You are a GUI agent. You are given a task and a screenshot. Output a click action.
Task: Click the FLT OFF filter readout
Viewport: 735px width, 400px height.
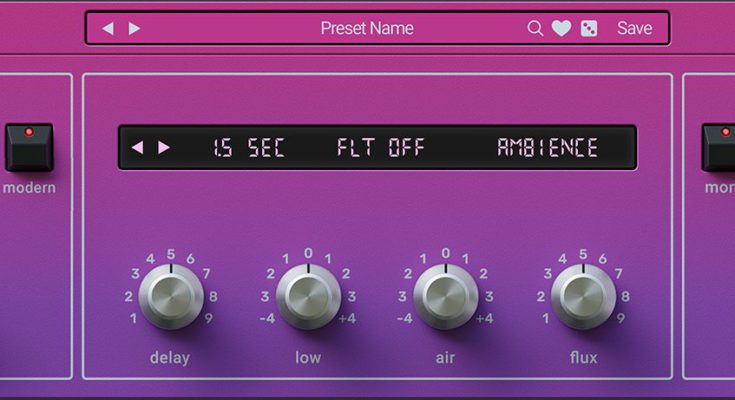click(x=380, y=148)
